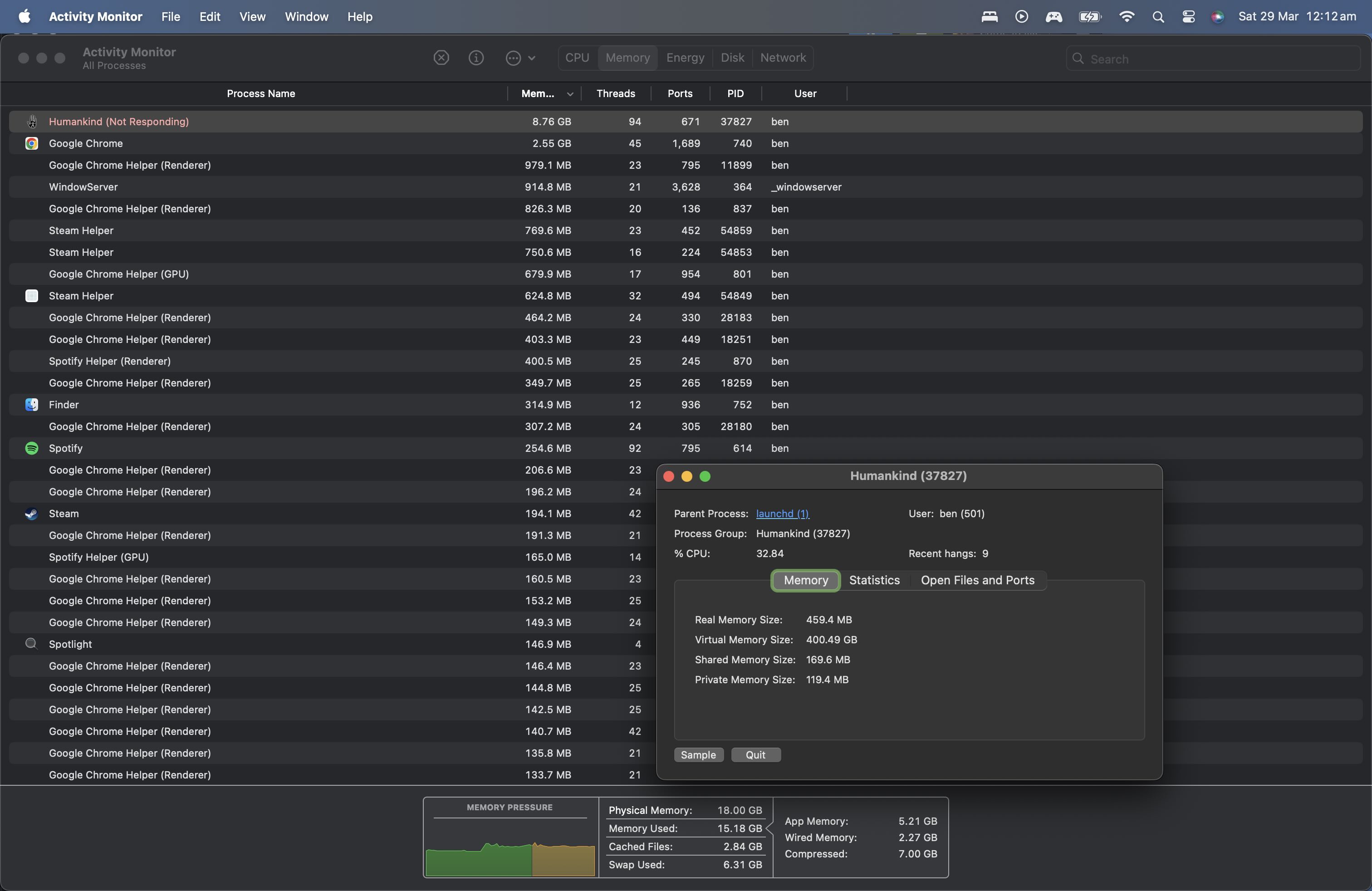Screen dimensions: 1372x891
Task: Click the game controller icon in menu bar
Action: coord(1054,16)
